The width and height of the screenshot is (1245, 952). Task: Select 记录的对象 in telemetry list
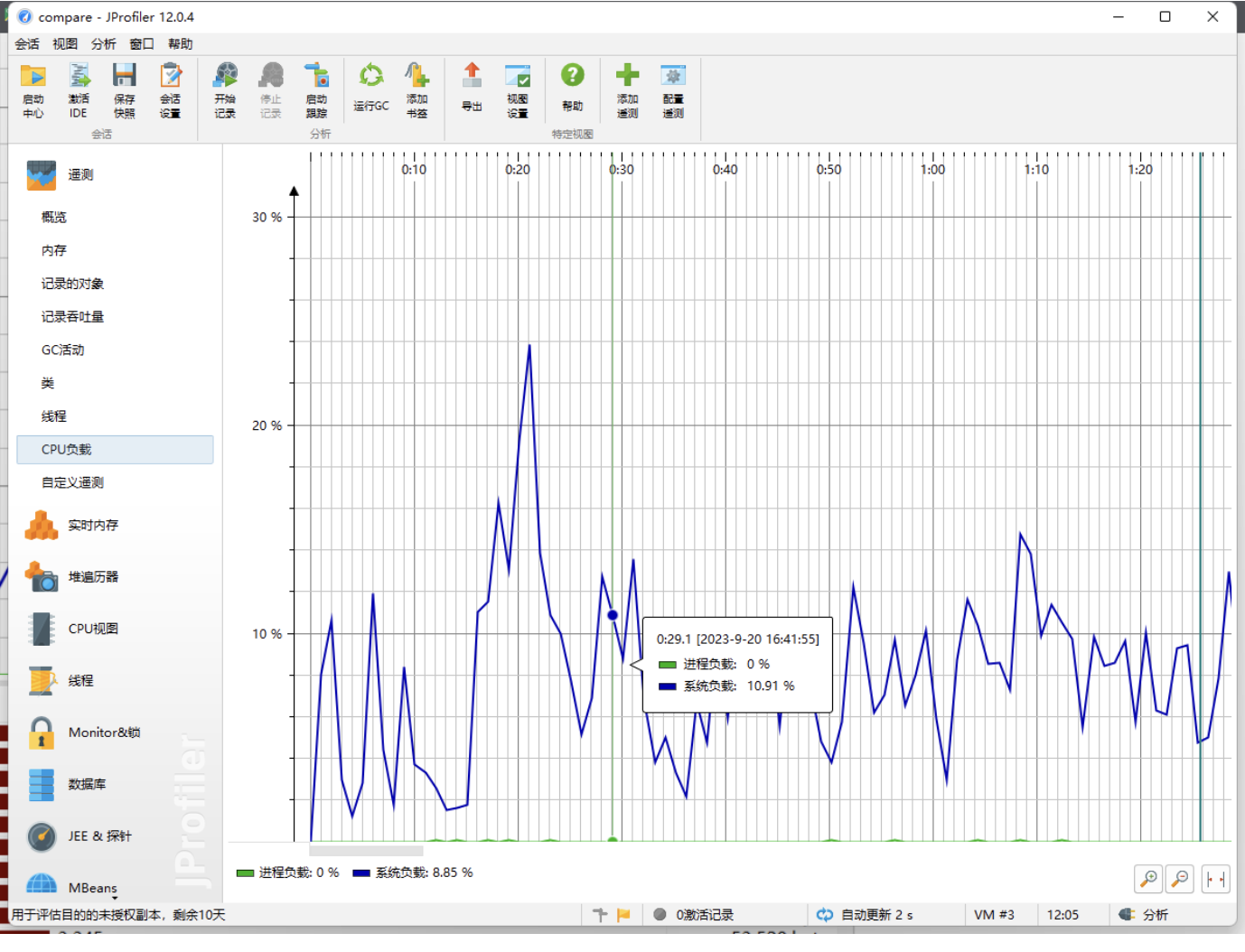tap(72, 284)
